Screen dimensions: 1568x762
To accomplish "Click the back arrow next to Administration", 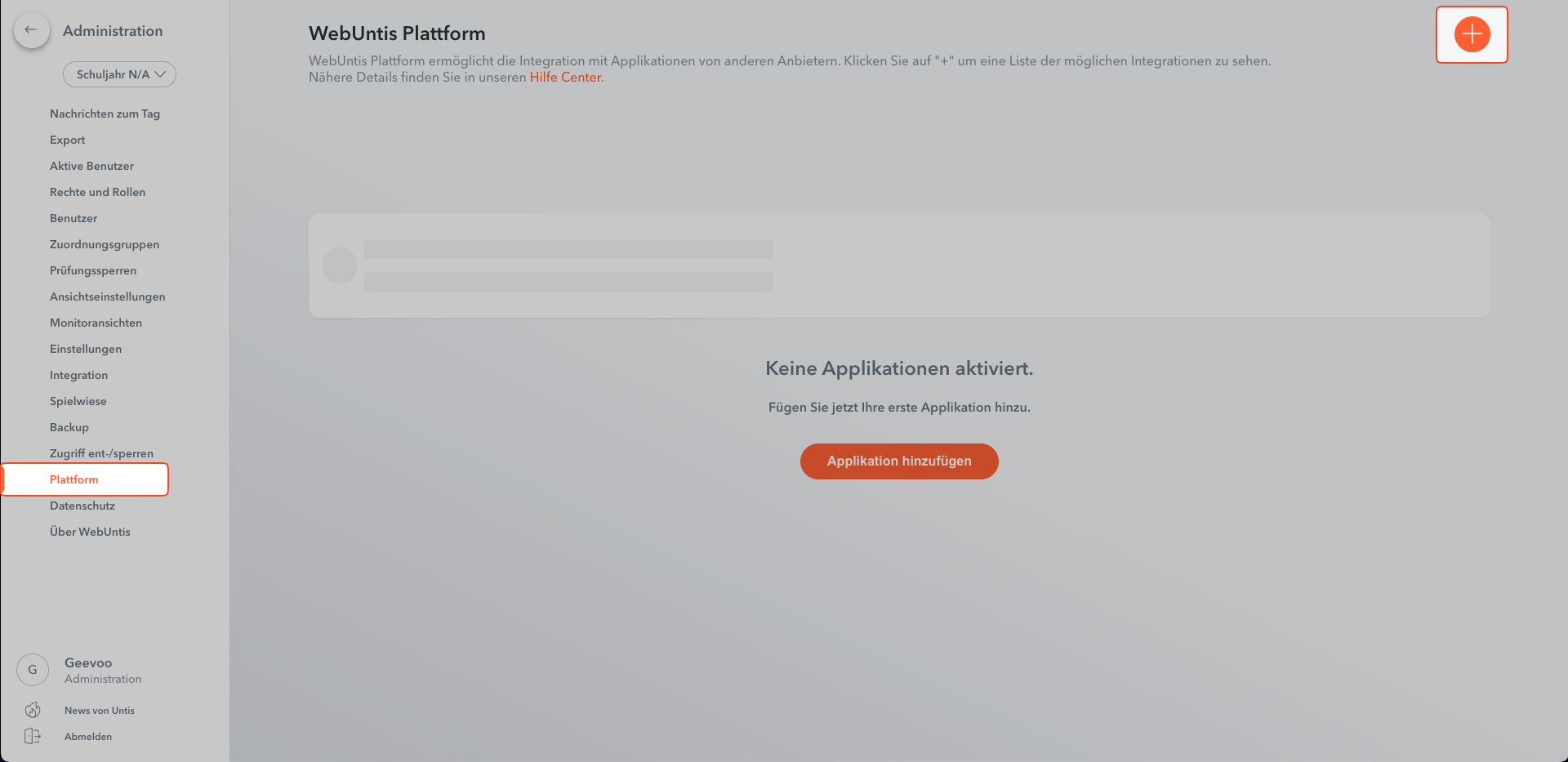I will [x=32, y=30].
